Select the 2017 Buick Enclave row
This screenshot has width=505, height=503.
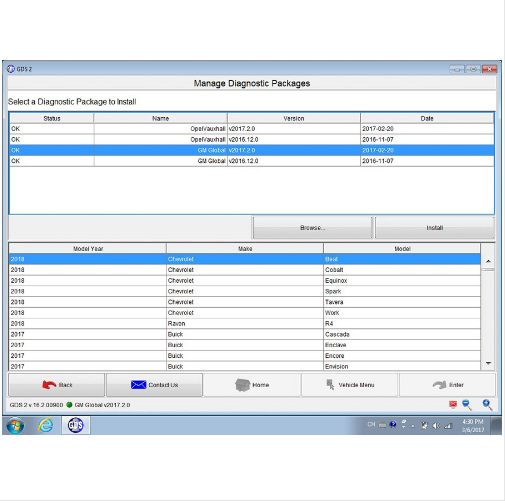point(245,345)
